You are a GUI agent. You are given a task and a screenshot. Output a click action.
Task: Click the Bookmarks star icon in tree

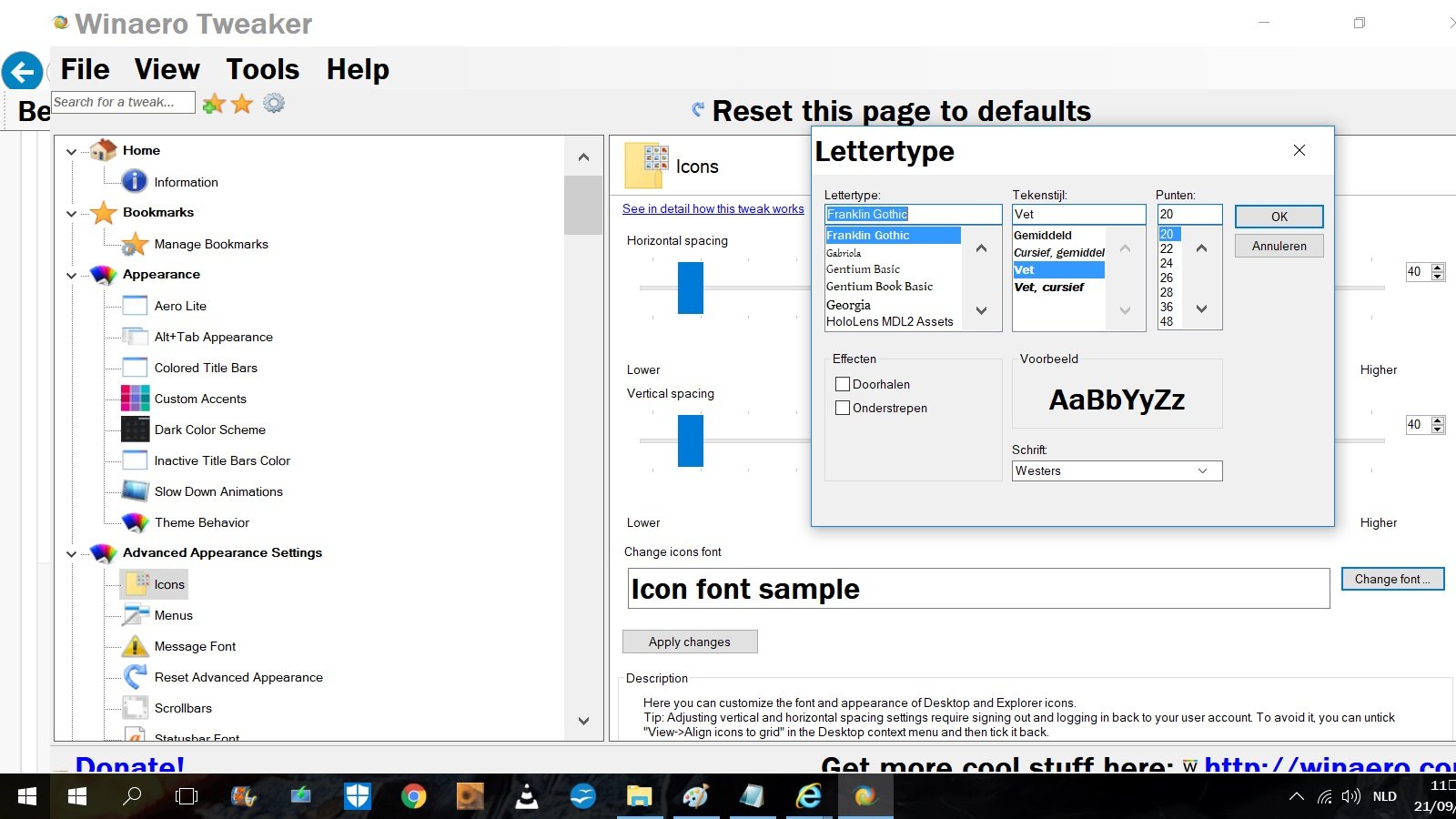point(103,213)
